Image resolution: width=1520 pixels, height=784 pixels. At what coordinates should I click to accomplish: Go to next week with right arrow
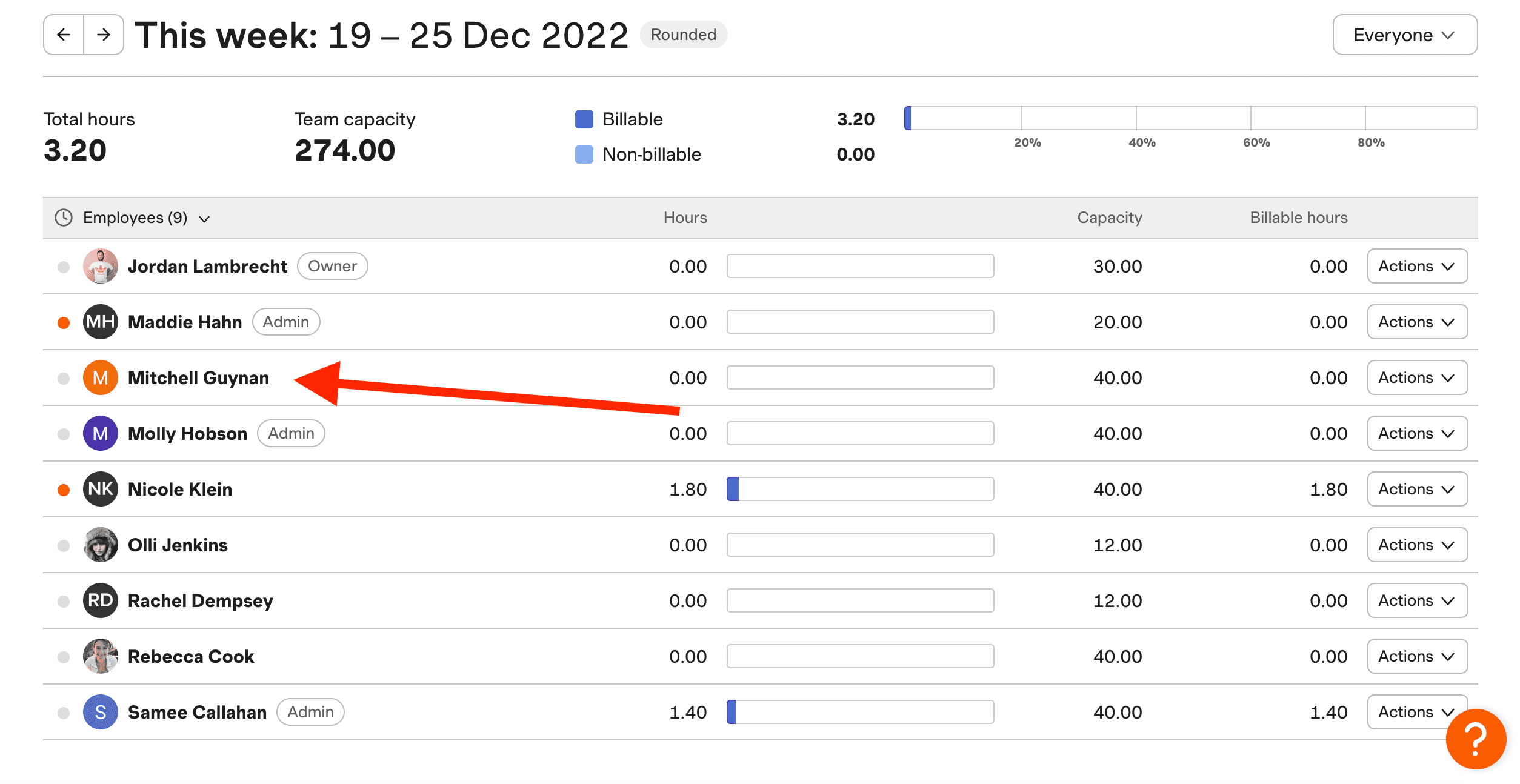104,35
